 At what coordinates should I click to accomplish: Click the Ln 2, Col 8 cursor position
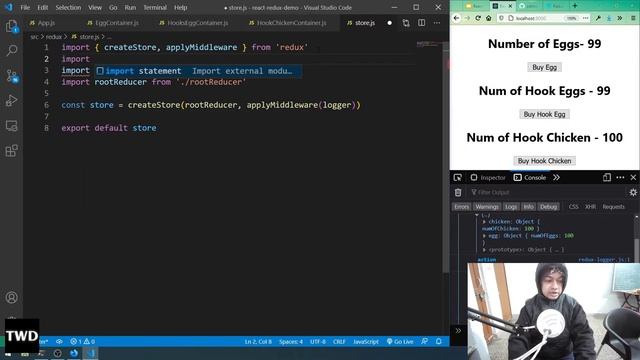[258, 341]
